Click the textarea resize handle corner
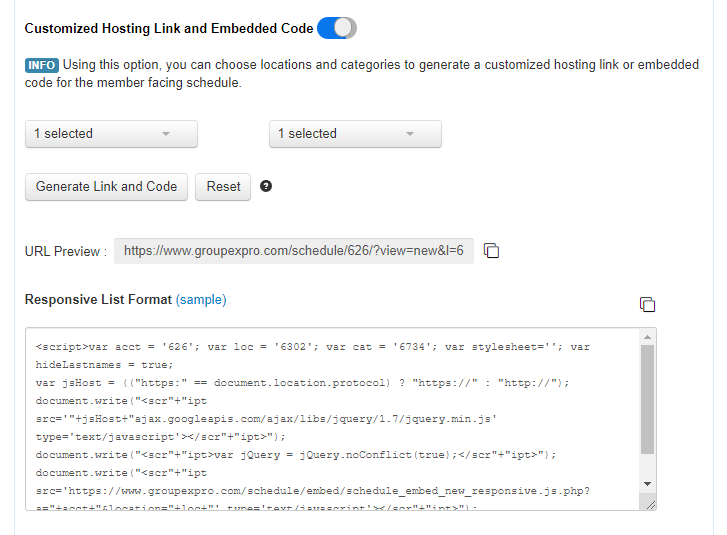The width and height of the screenshot is (727, 535). (650, 505)
